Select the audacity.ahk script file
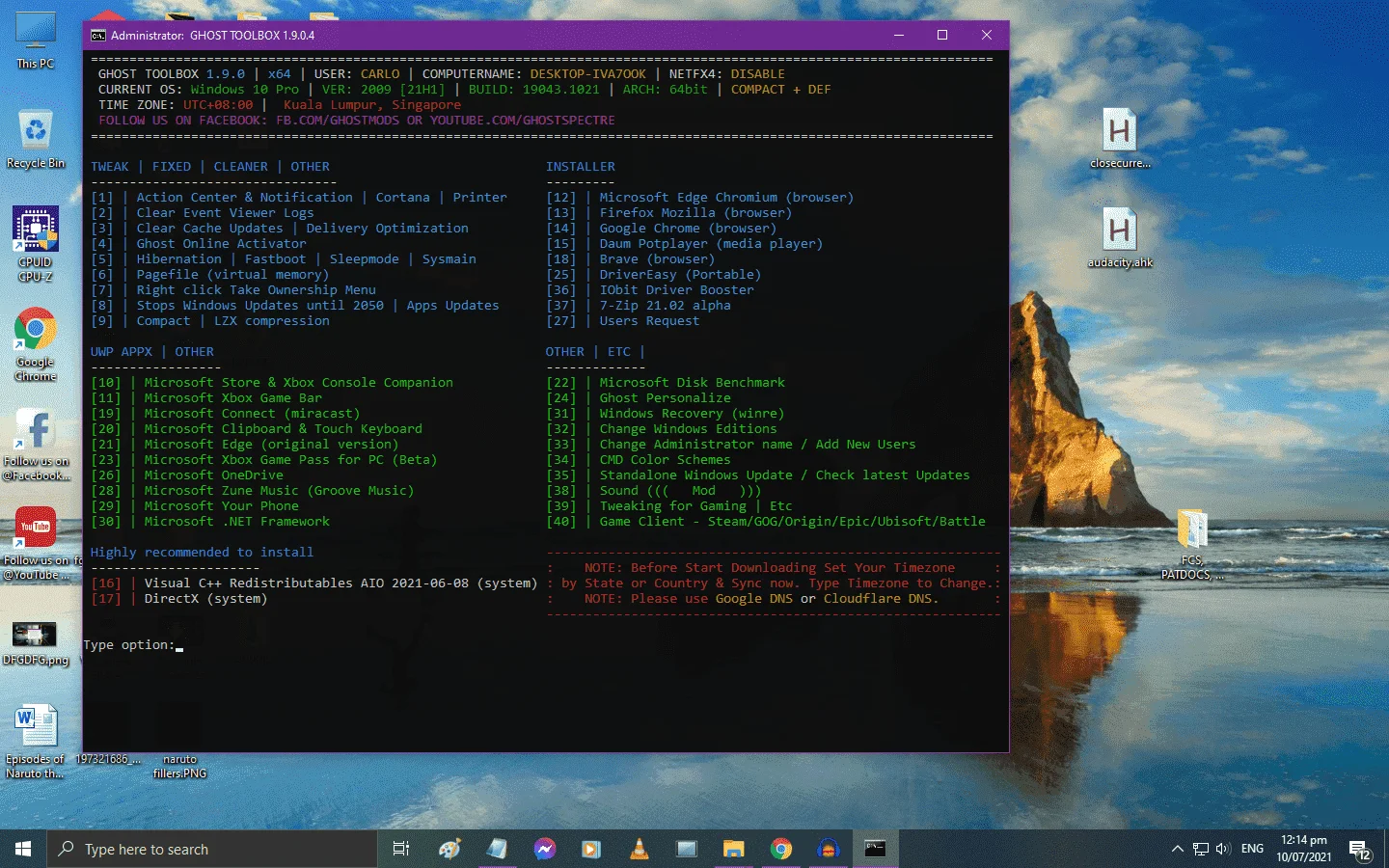 tap(1120, 237)
